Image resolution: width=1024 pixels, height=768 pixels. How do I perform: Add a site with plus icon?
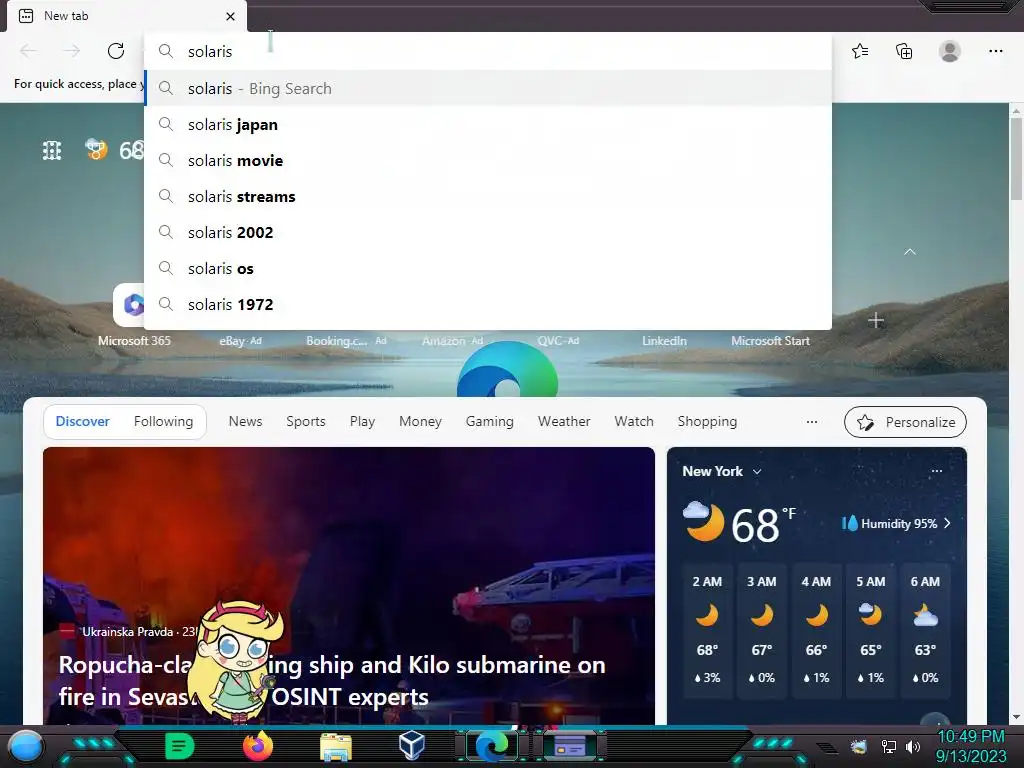(876, 321)
